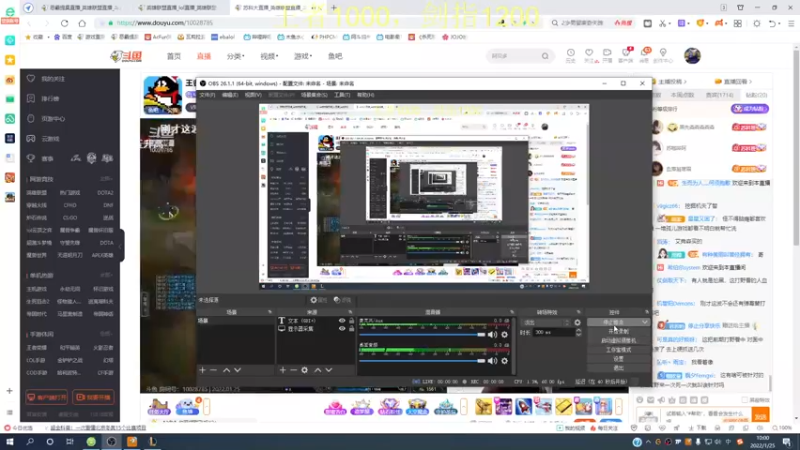Viewport: 800px width, 450px height.
Task: Open the OBS File menu
Action: coord(207,95)
